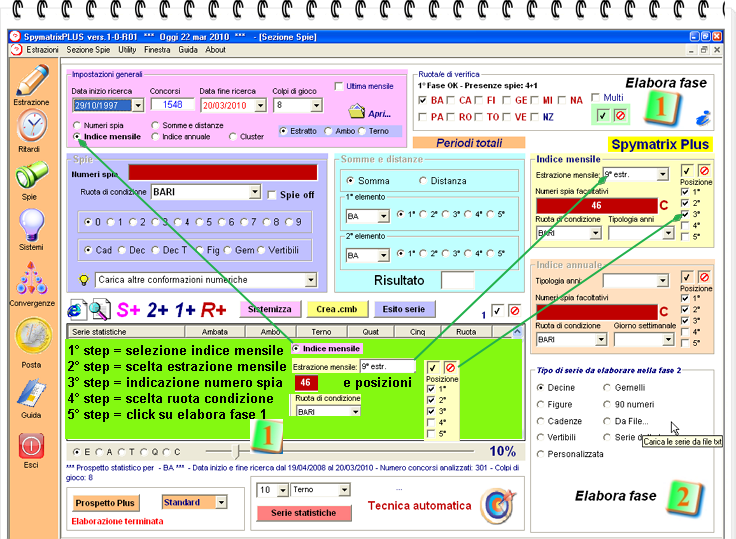Open the Utility menu
736x539 pixels.
(127, 50)
